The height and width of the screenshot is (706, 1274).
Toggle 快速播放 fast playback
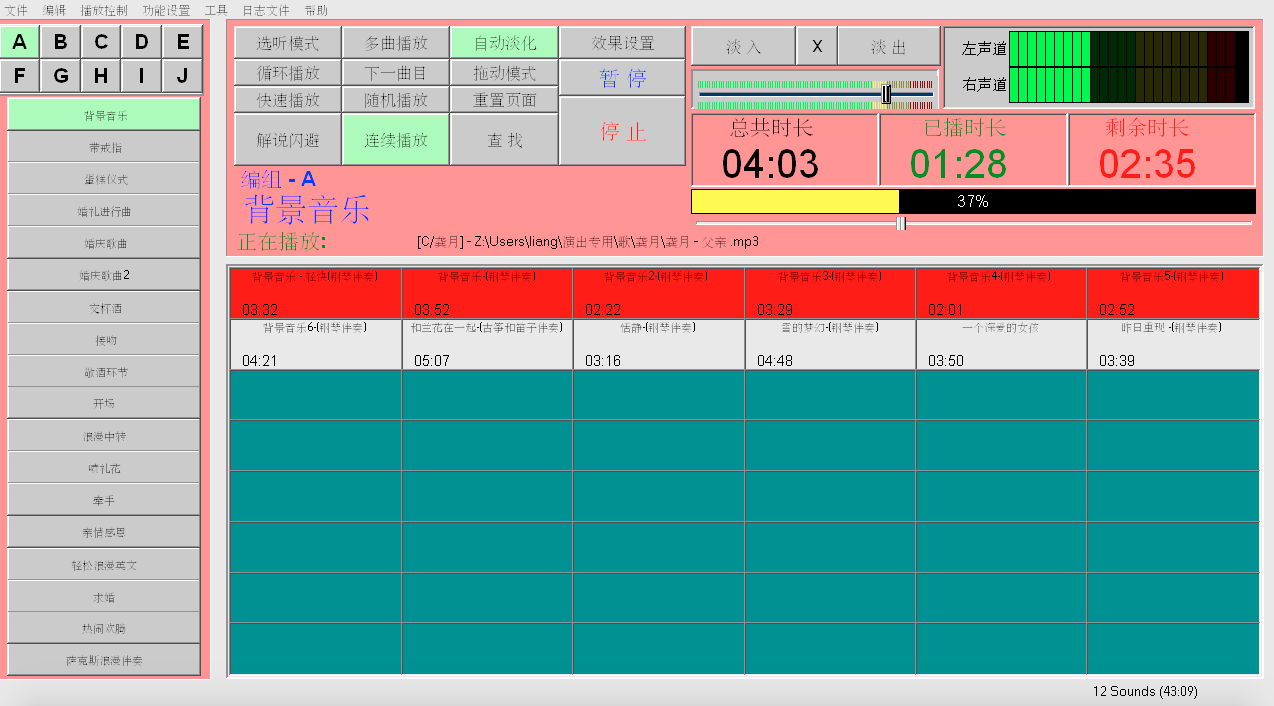coord(288,100)
